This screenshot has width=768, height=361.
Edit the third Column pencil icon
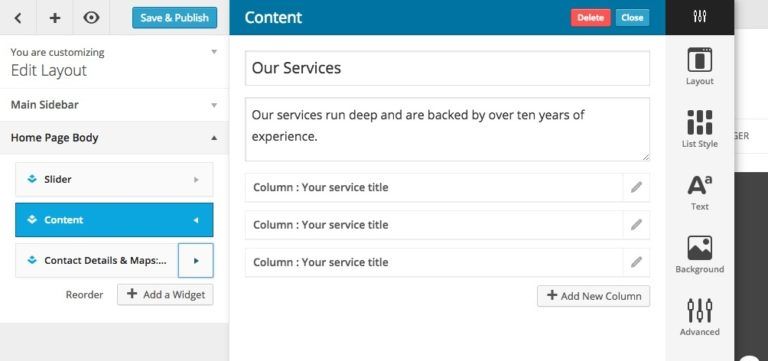click(x=636, y=262)
